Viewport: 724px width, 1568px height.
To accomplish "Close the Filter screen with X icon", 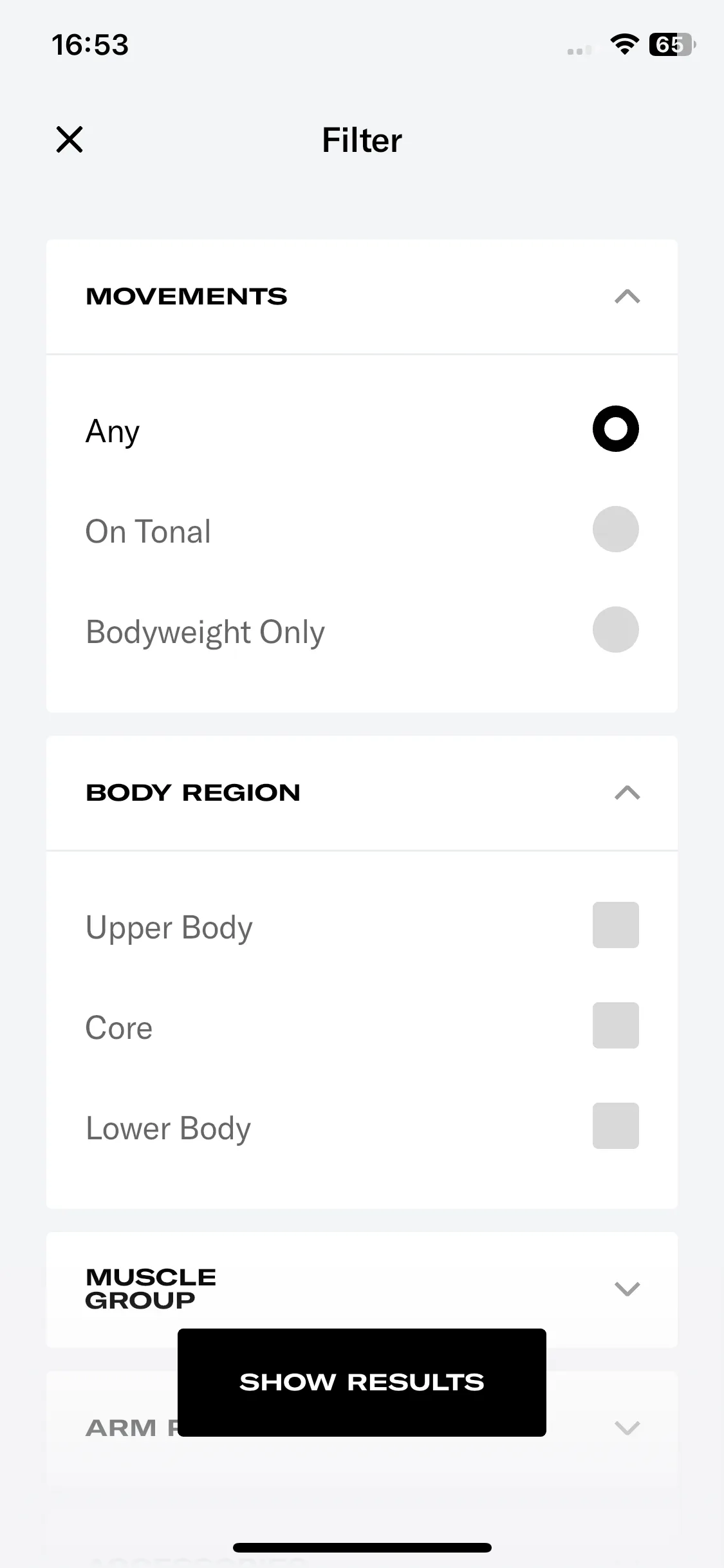I will 70,140.
